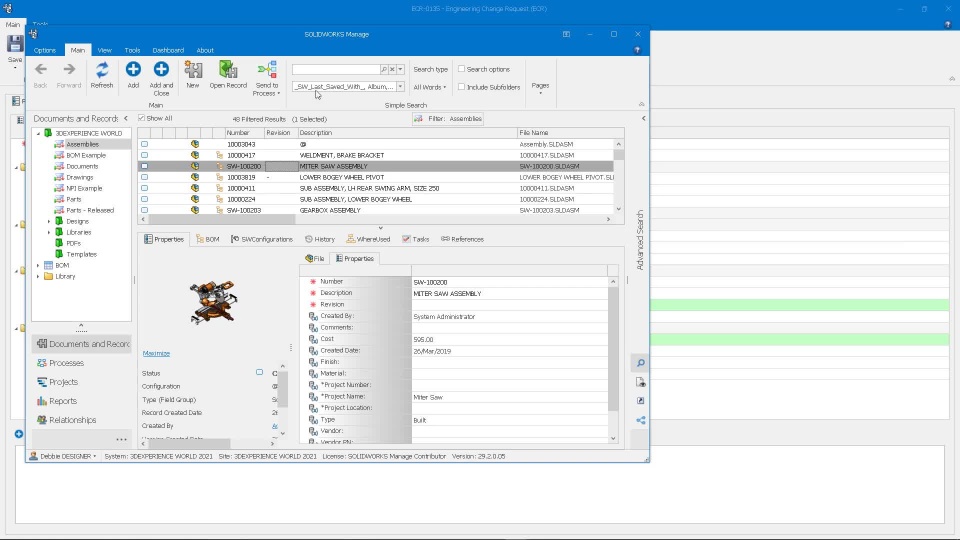The image size is (960, 540).
Task: Check the box for row 10000417
Action: coord(144,156)
